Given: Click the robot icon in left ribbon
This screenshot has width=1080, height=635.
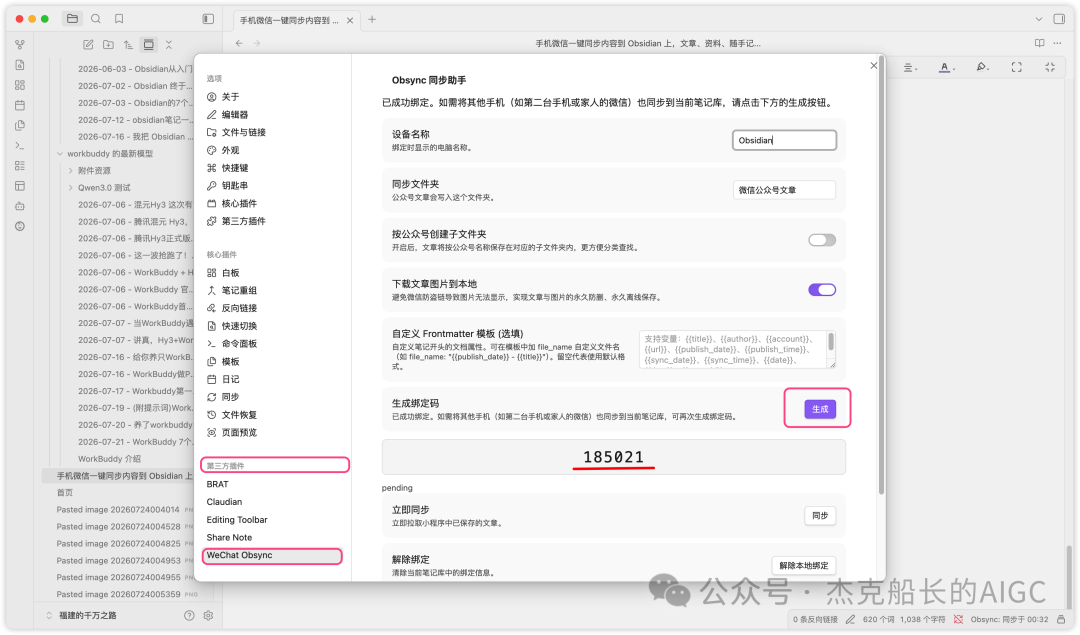Looking at the screenshot, I should click(20, 206).
